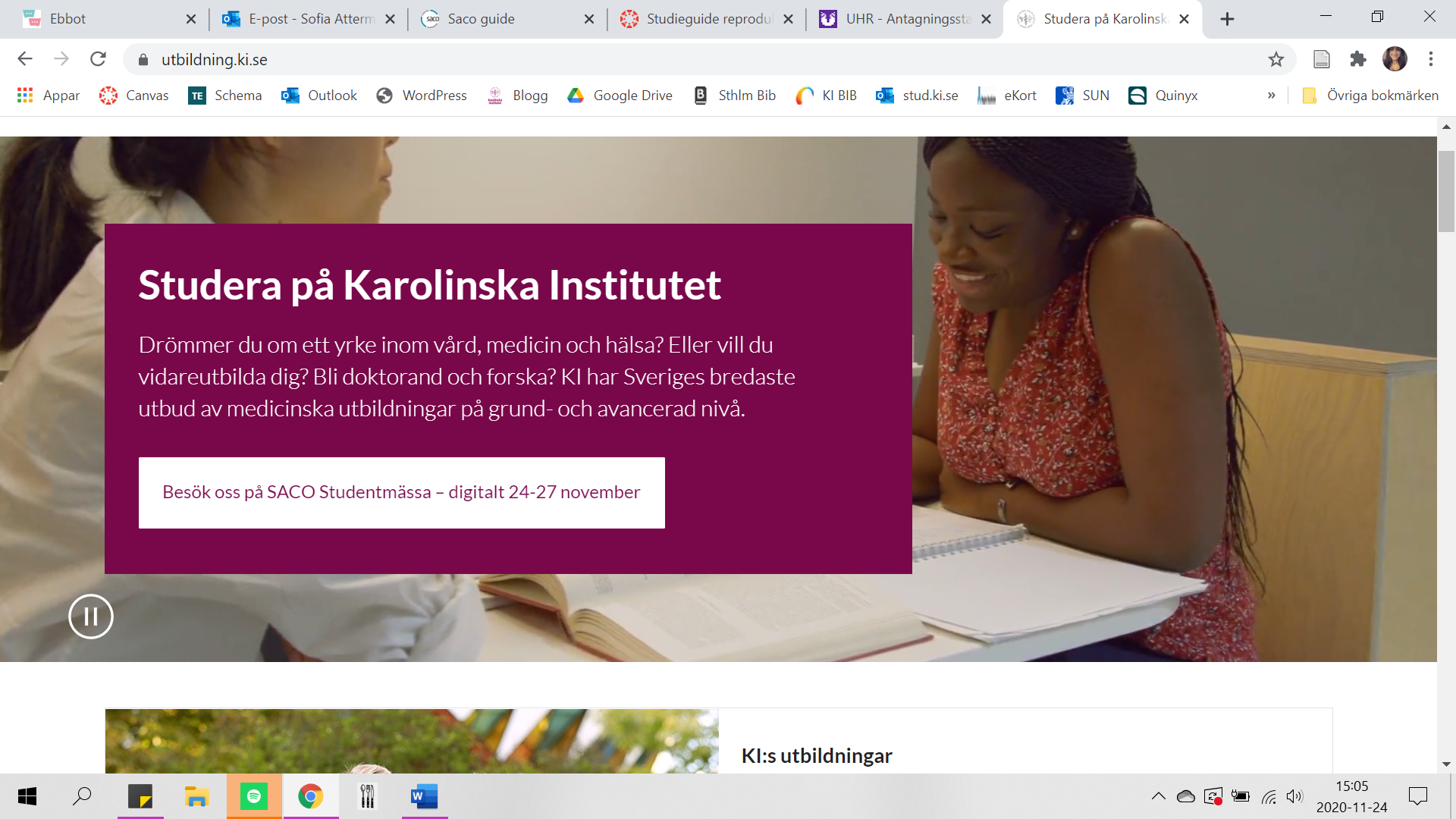Show hidden system tray icons
The image size is (1456, 819).
pyautogui.click(x=1158, y=796)
